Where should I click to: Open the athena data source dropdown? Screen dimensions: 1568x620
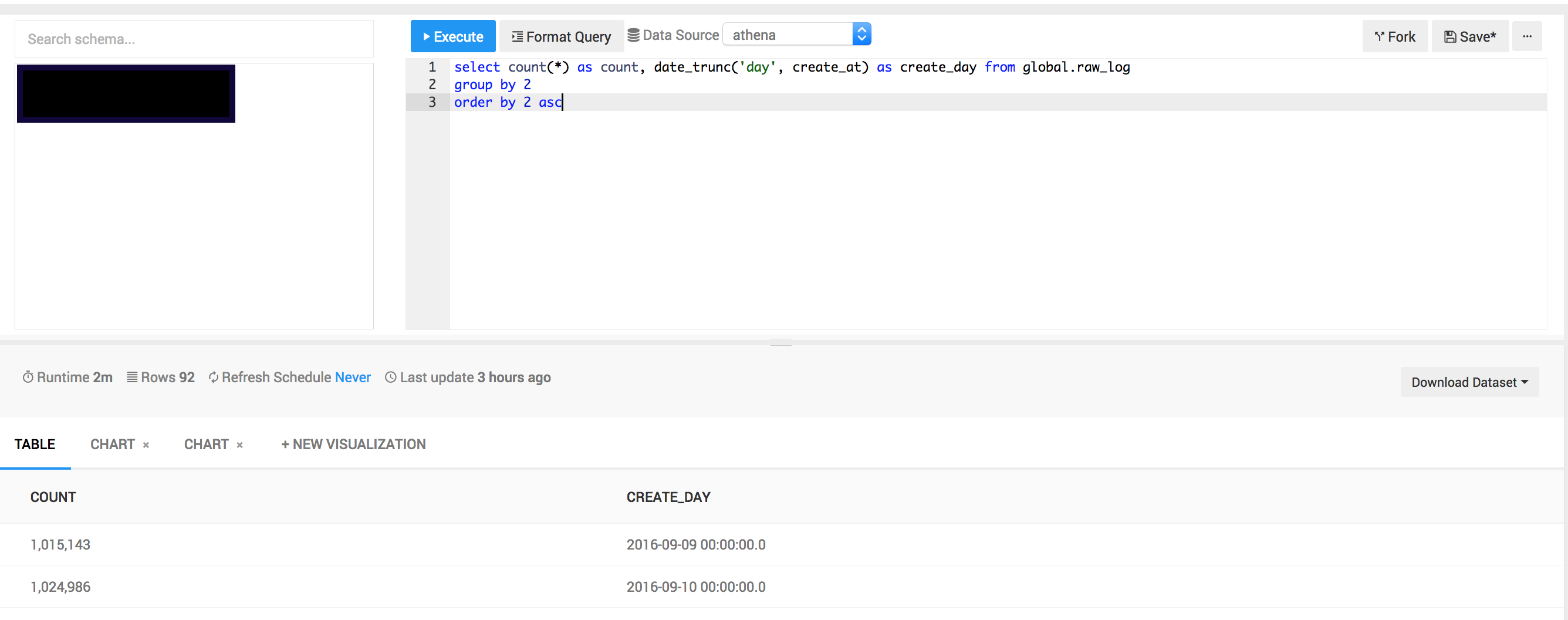coord(797,35)
